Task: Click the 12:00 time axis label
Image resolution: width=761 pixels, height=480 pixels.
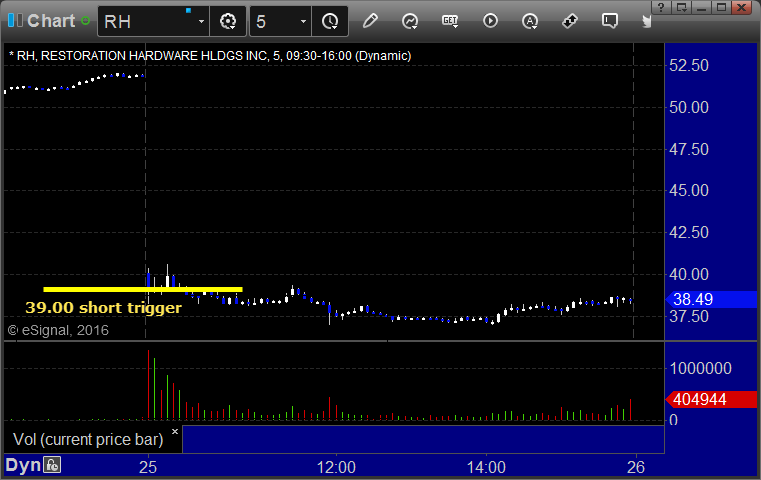Action: pyautogui.click(x=336, y=467)
